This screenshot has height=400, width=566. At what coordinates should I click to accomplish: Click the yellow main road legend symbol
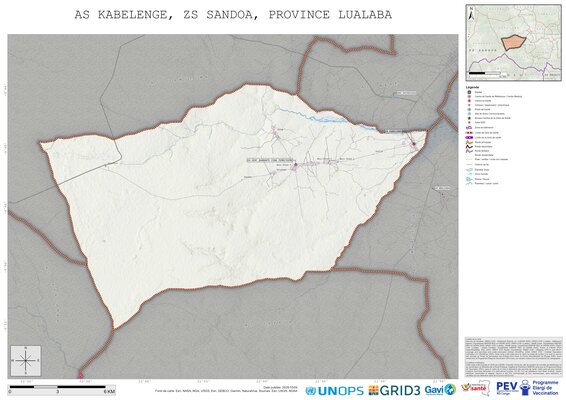(x=469, y=142)
